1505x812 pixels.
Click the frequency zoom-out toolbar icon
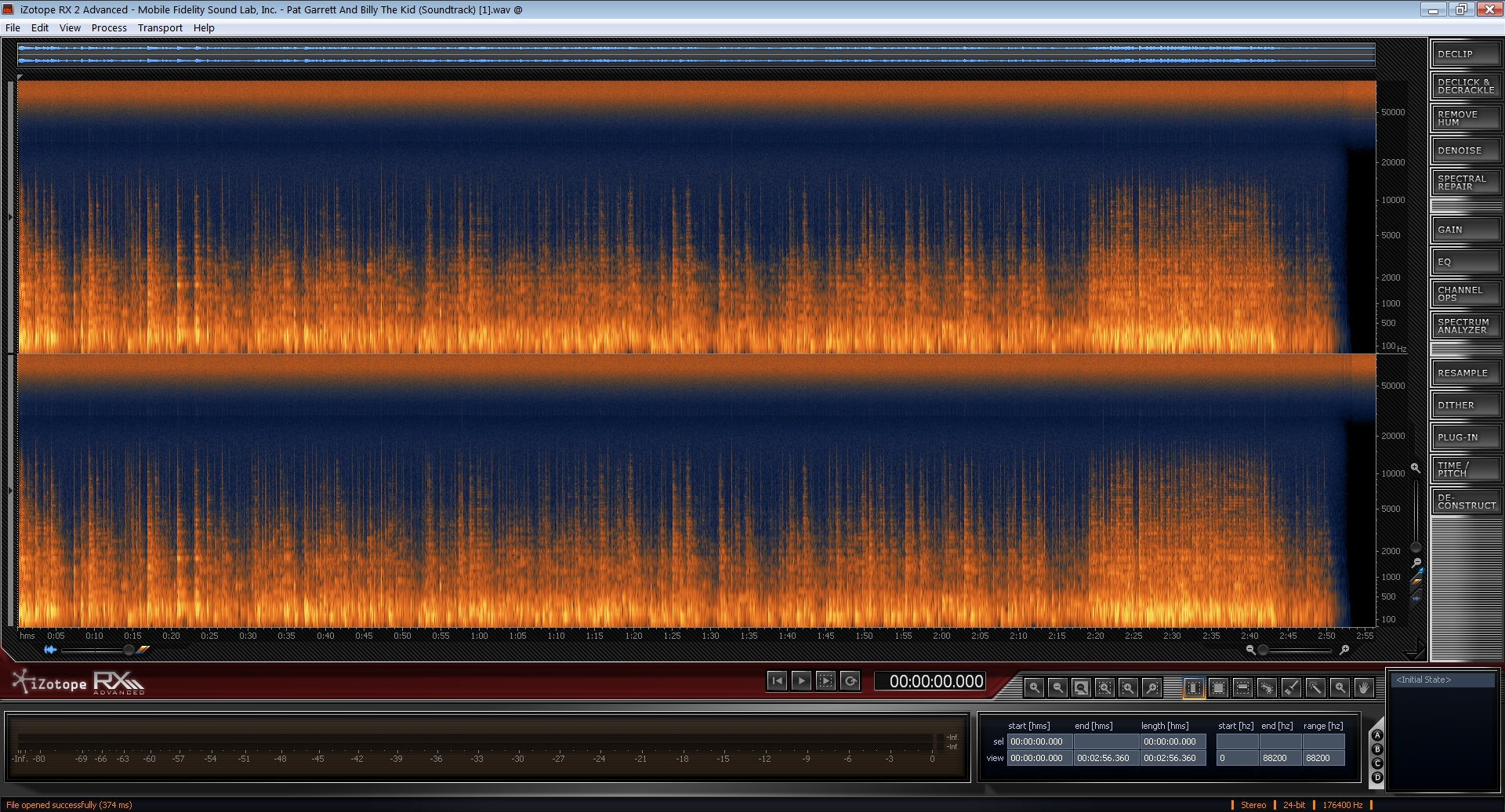click(1152, 688)
